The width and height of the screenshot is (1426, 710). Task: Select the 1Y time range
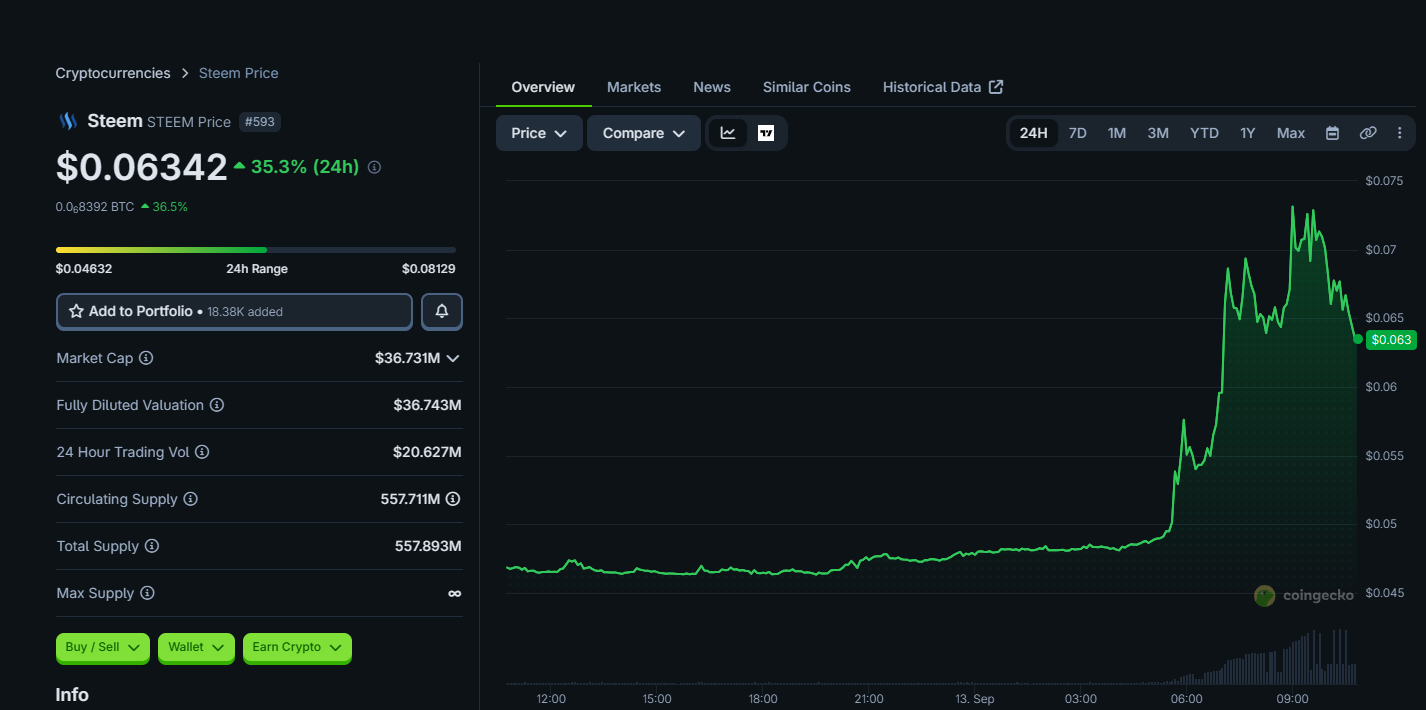(1248, 133)
